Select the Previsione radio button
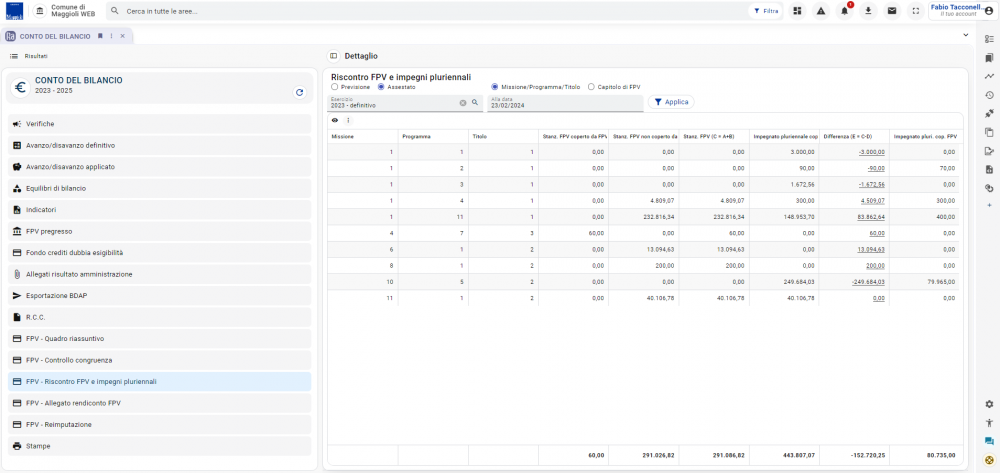This screenshot has height=473, width=1000. (334, 87)
